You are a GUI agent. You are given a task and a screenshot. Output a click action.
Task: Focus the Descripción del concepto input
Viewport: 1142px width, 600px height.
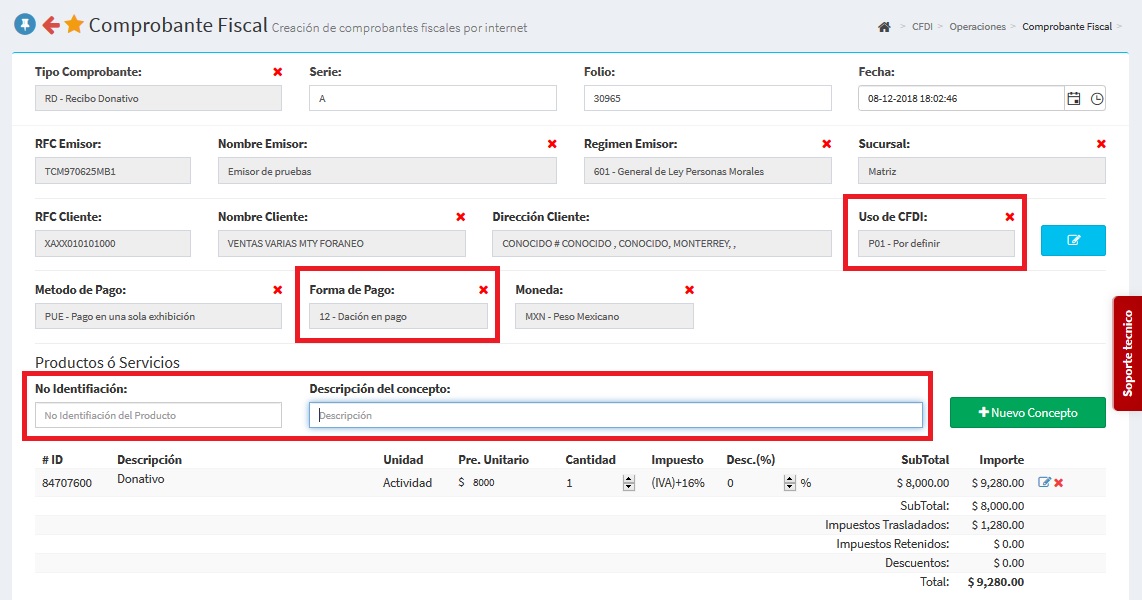tap(615, 415)
